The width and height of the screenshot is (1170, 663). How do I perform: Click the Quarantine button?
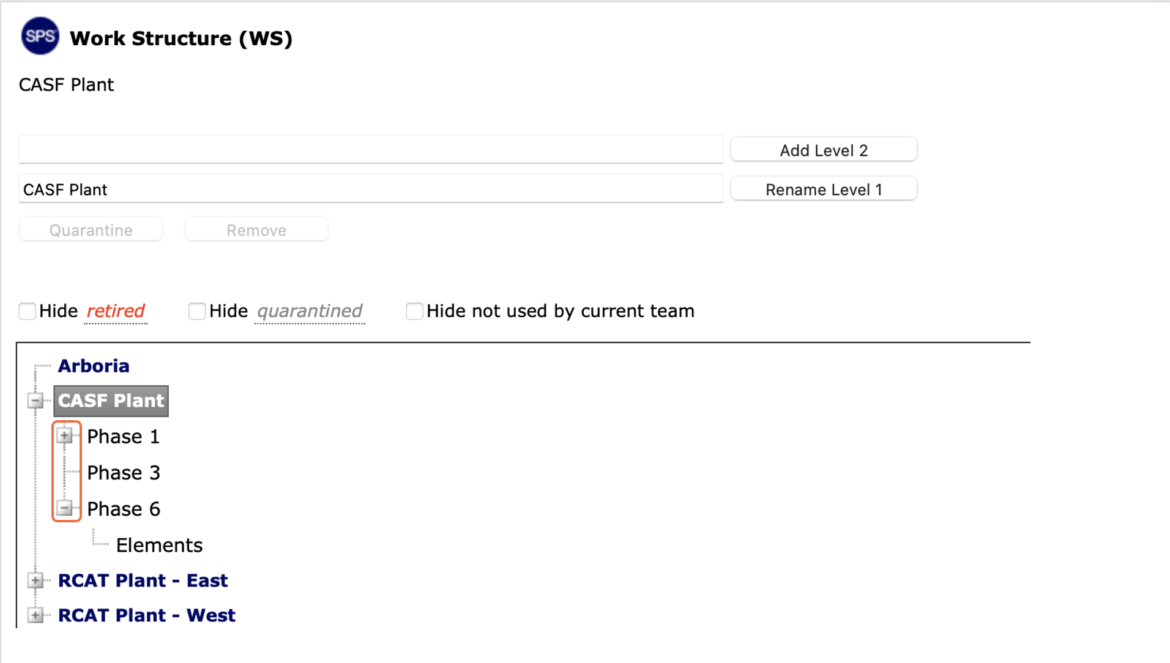(91, 230)
